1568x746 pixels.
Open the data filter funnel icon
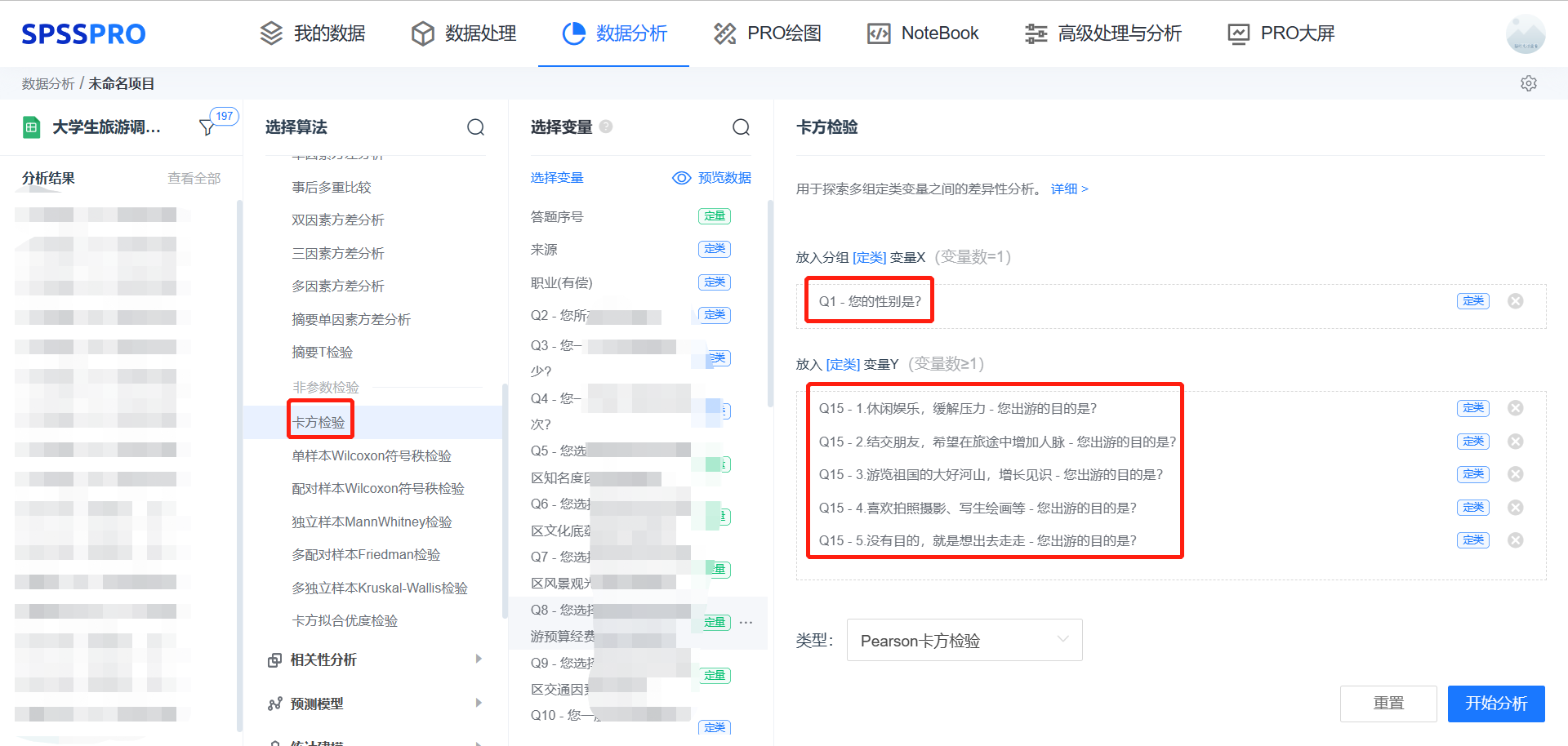tap(207, 127)
